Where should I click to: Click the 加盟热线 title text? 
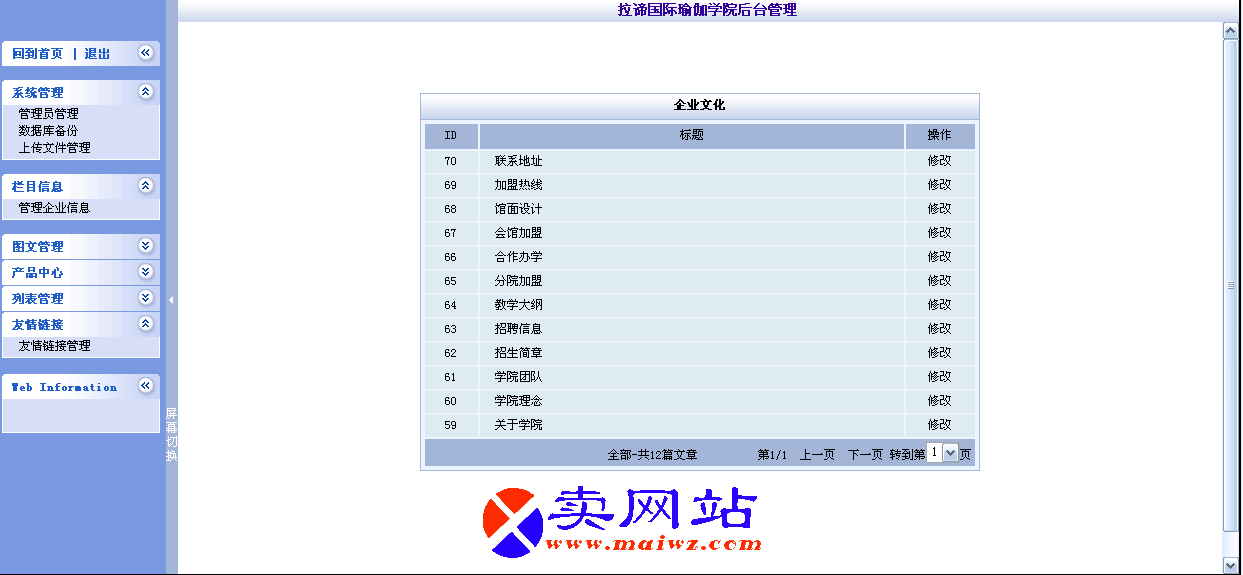click(518, 185)
